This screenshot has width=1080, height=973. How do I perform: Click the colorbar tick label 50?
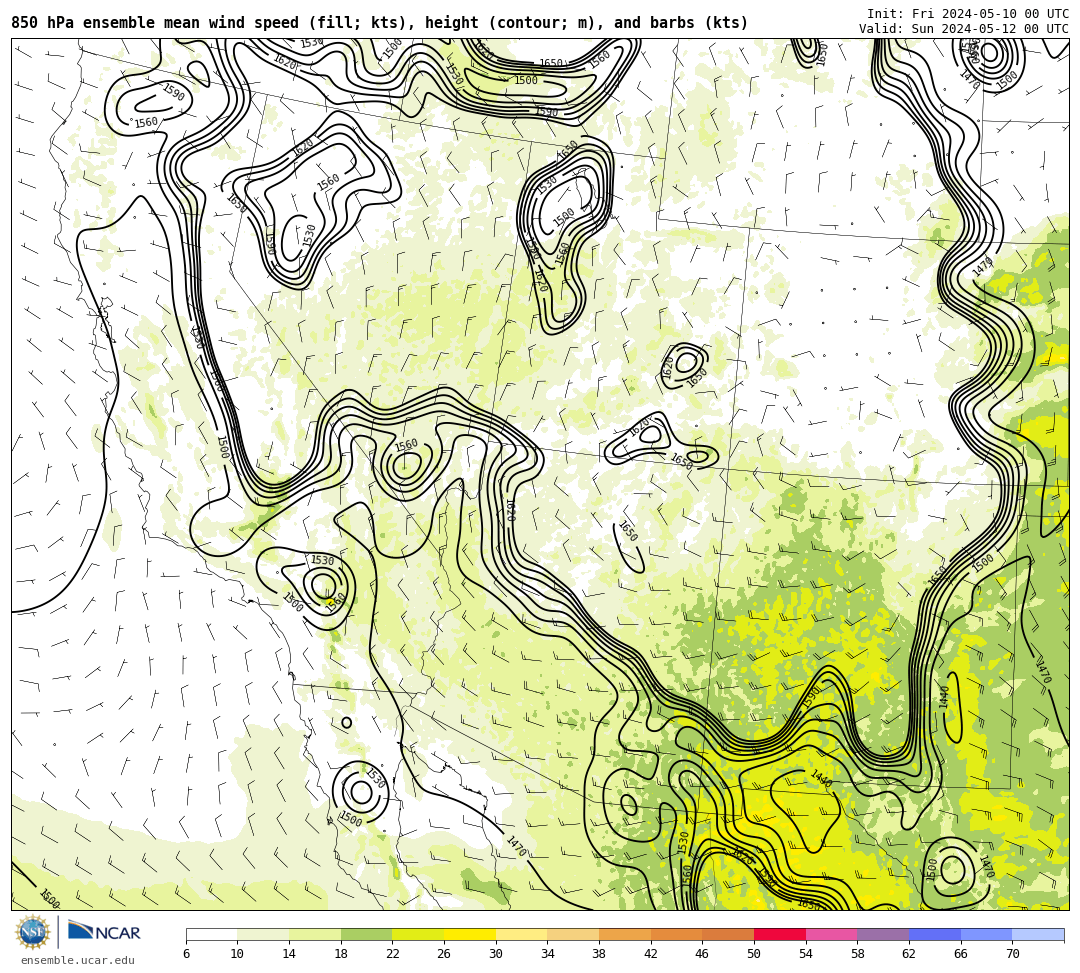(754, 954)
